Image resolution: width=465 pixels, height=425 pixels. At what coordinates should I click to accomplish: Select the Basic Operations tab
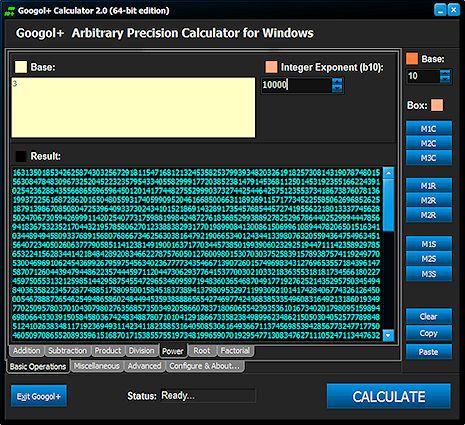[x=38, y=367]
